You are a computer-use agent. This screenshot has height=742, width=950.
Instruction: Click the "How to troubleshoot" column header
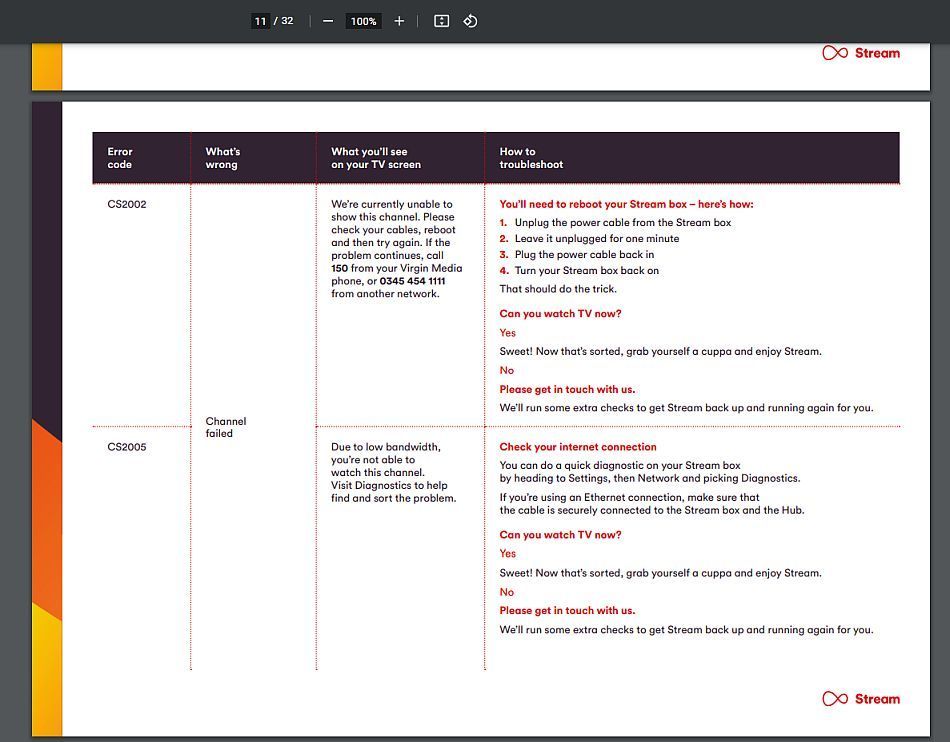tap(531, 158)
